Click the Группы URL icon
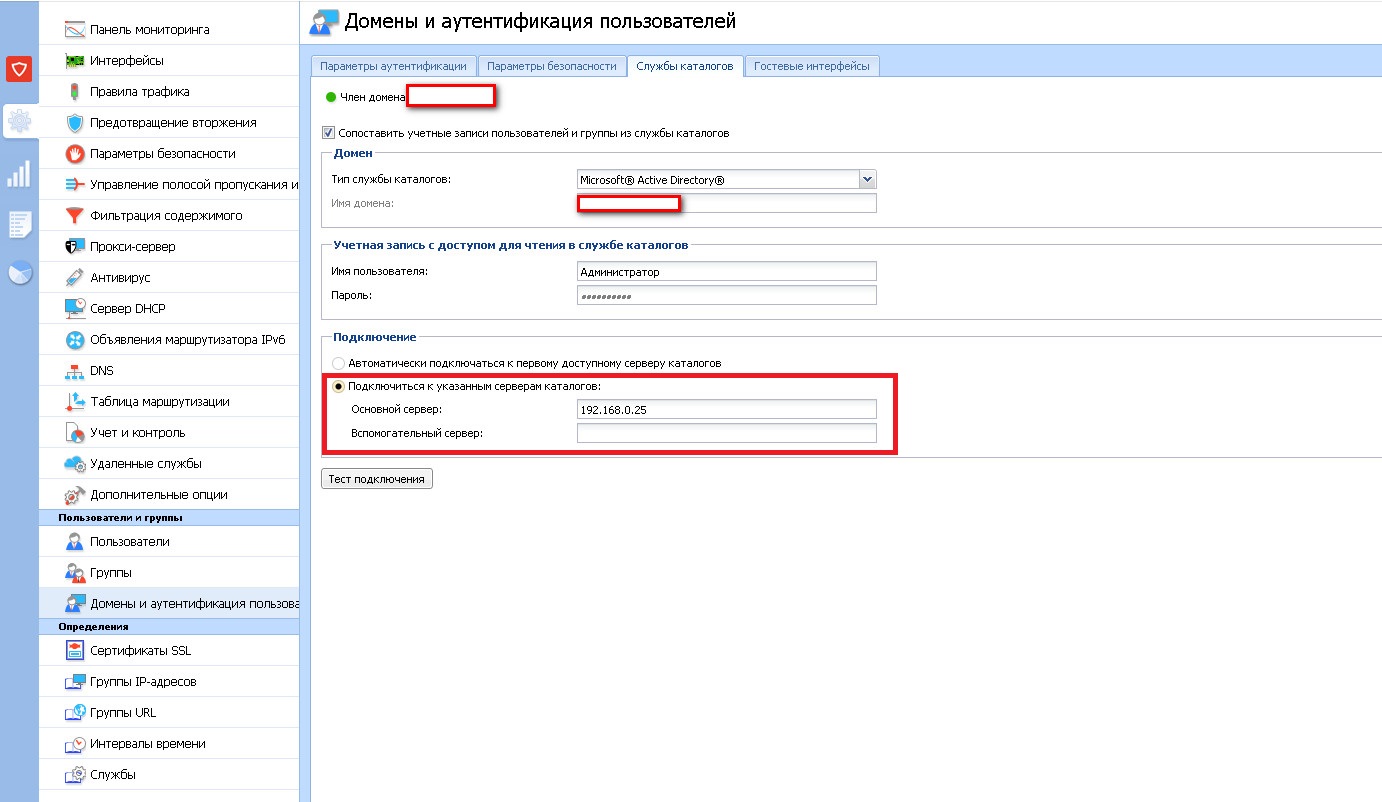This screenshot has width=1382, height=802. [x=75, y=713]
